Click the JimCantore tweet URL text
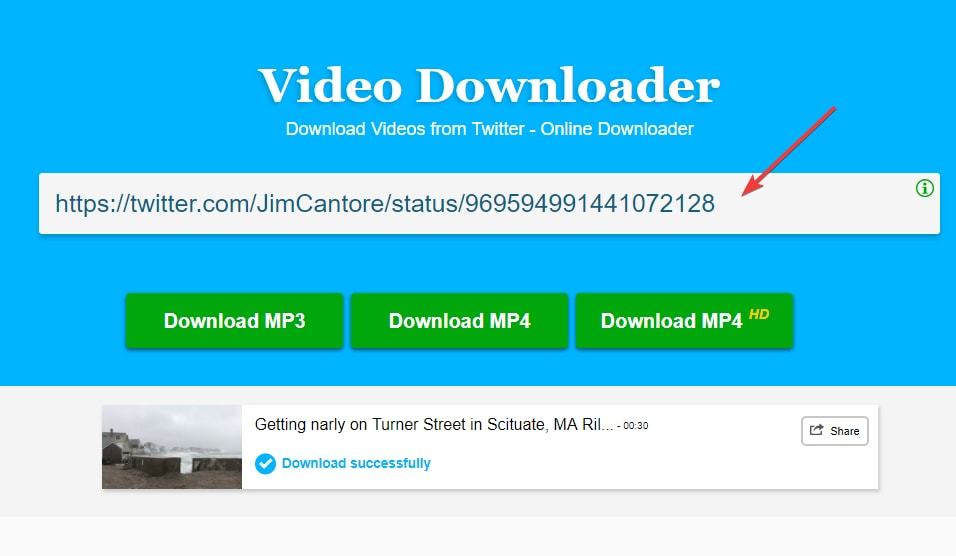 (385, 204)
